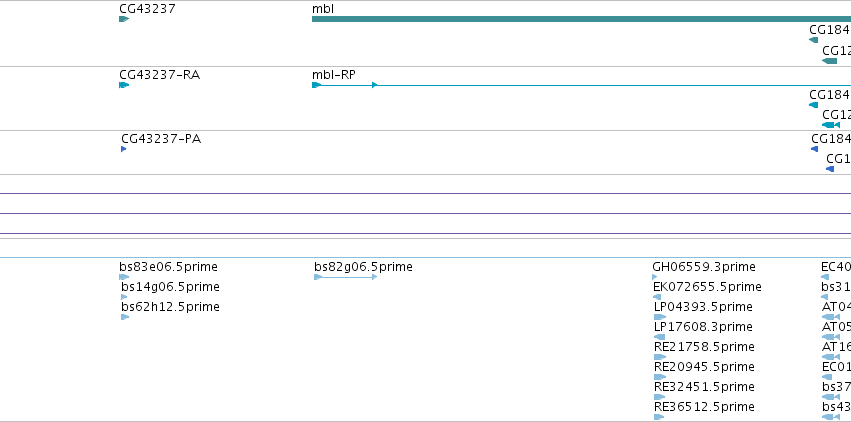
Task: Select the CG43237 gene arrow glyph
Action: coord(124,19)
